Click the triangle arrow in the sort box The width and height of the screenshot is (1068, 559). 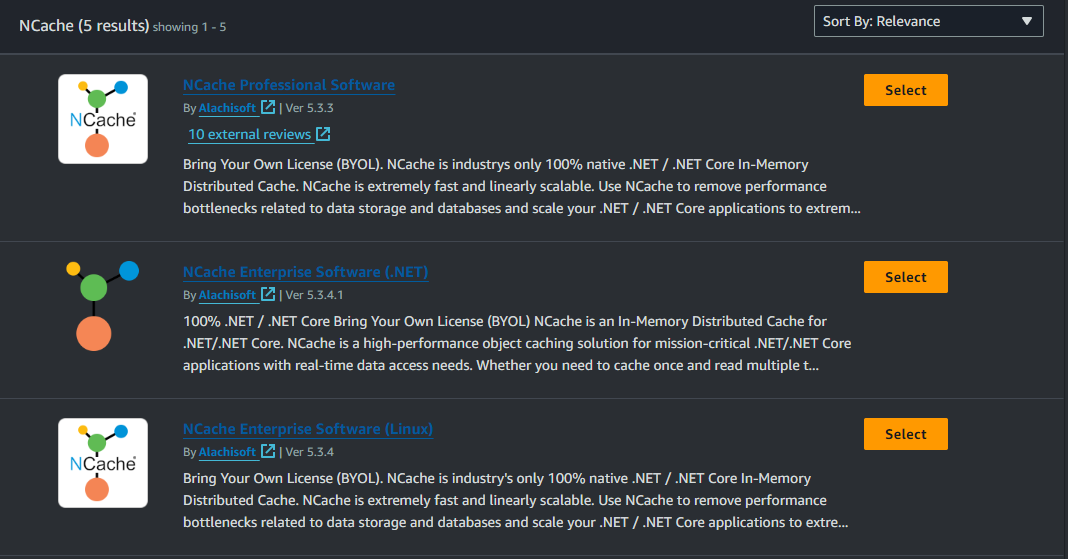[x=1026, y=21]
